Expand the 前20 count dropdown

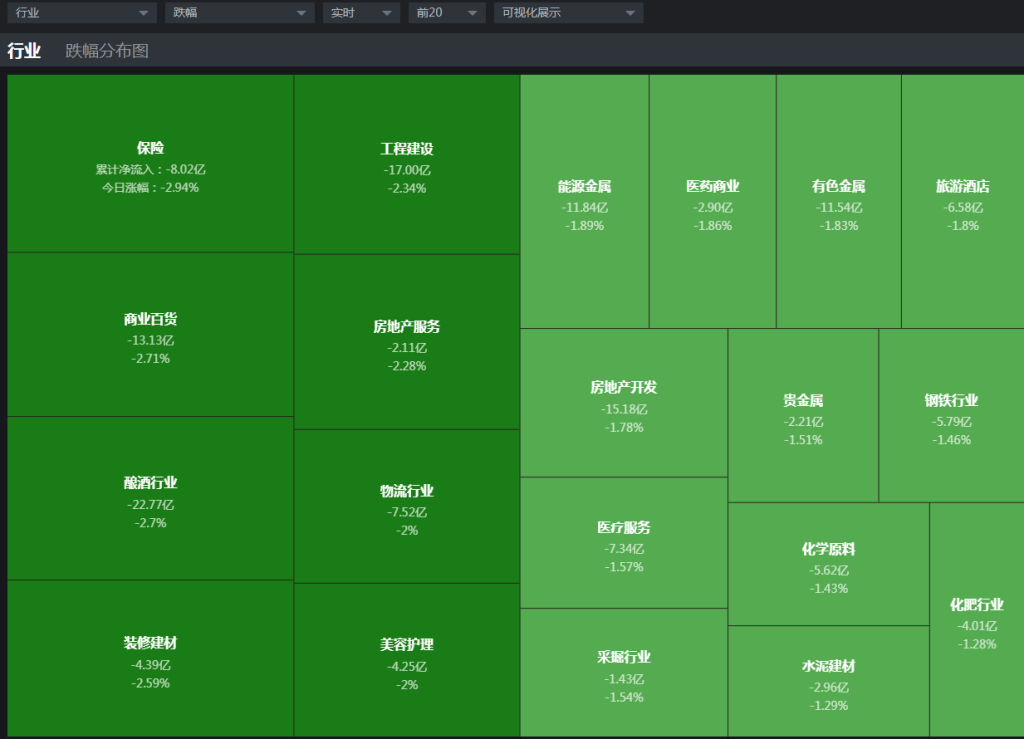click(x=446, y=13)
